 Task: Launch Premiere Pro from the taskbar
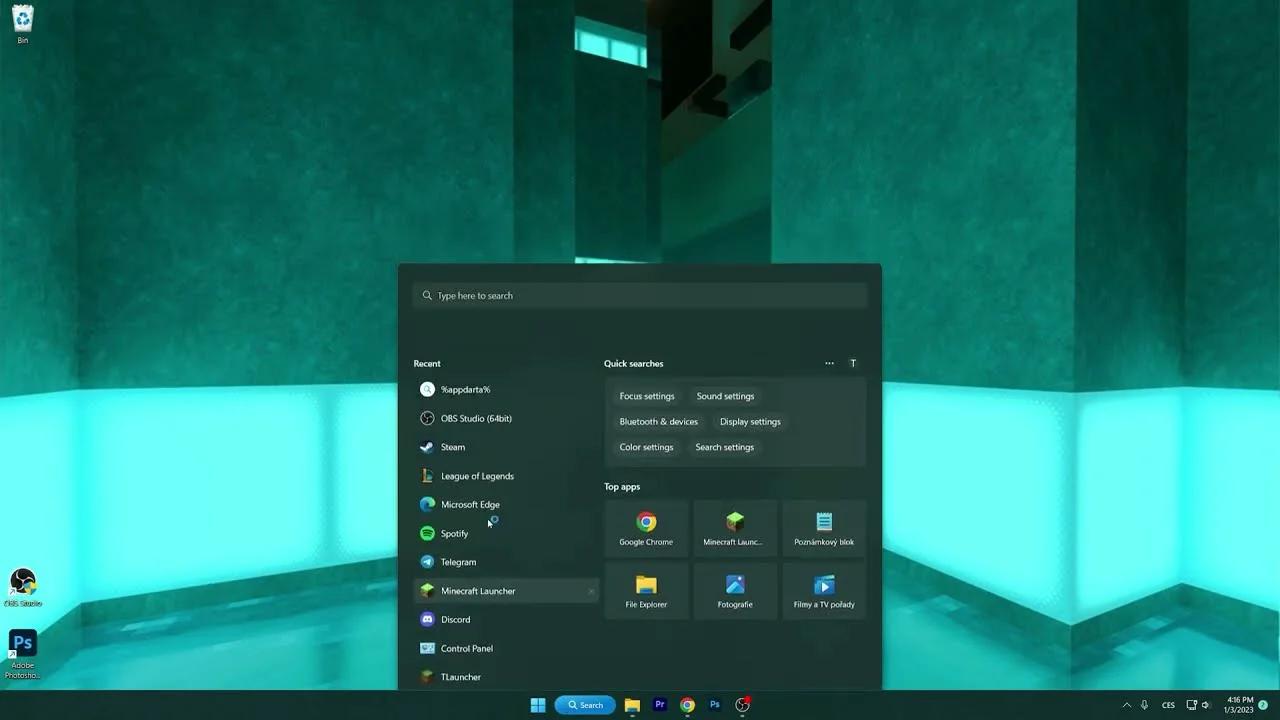tap(660, 705)
